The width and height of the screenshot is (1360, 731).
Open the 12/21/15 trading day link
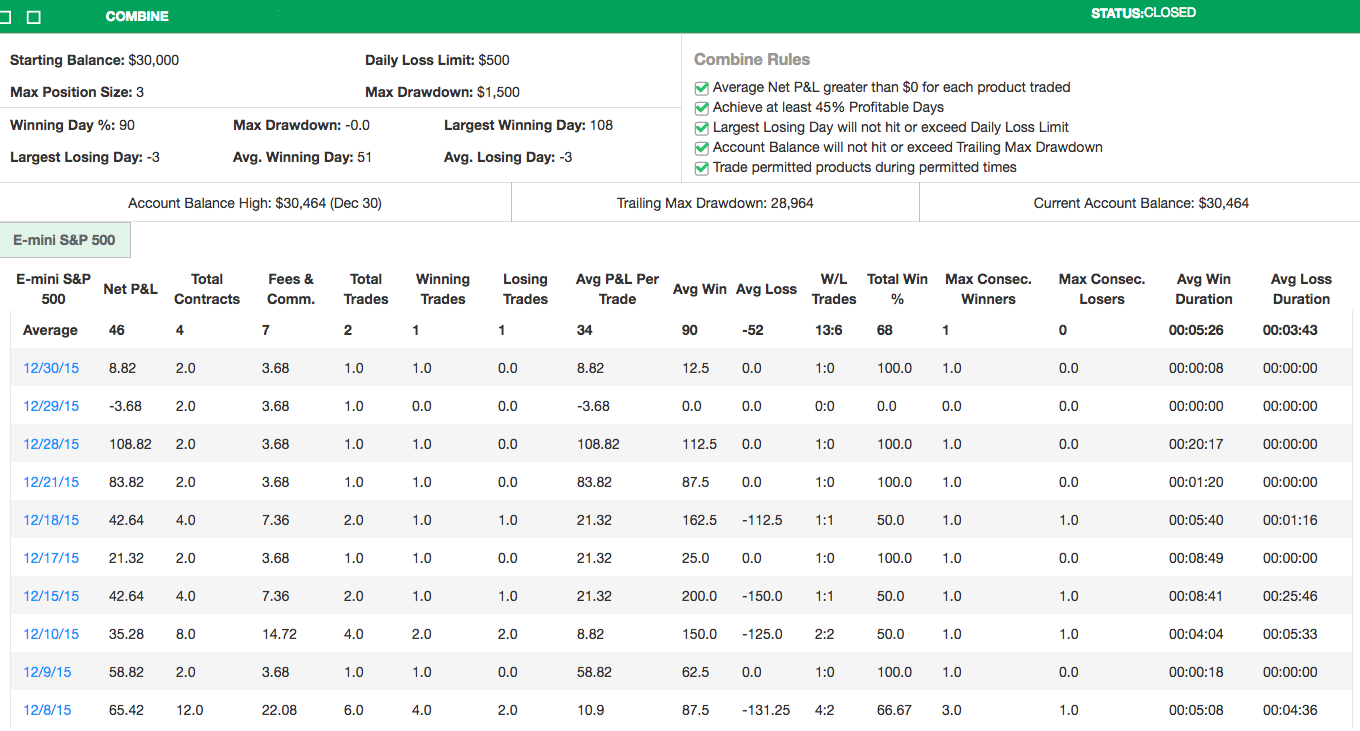tap(51, 482)
